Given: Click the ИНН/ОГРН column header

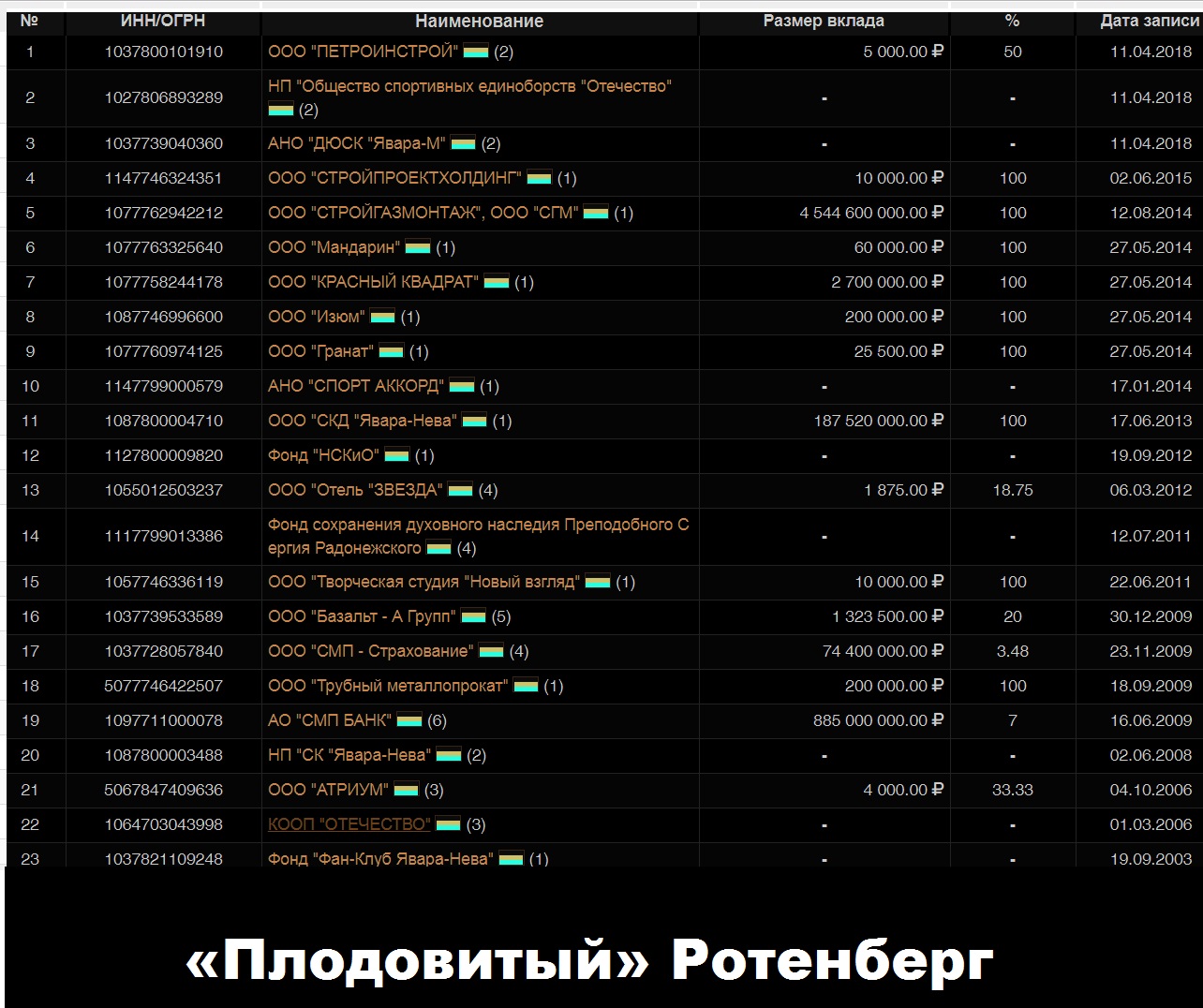Looking at the screenshot, I should point(163,21).
